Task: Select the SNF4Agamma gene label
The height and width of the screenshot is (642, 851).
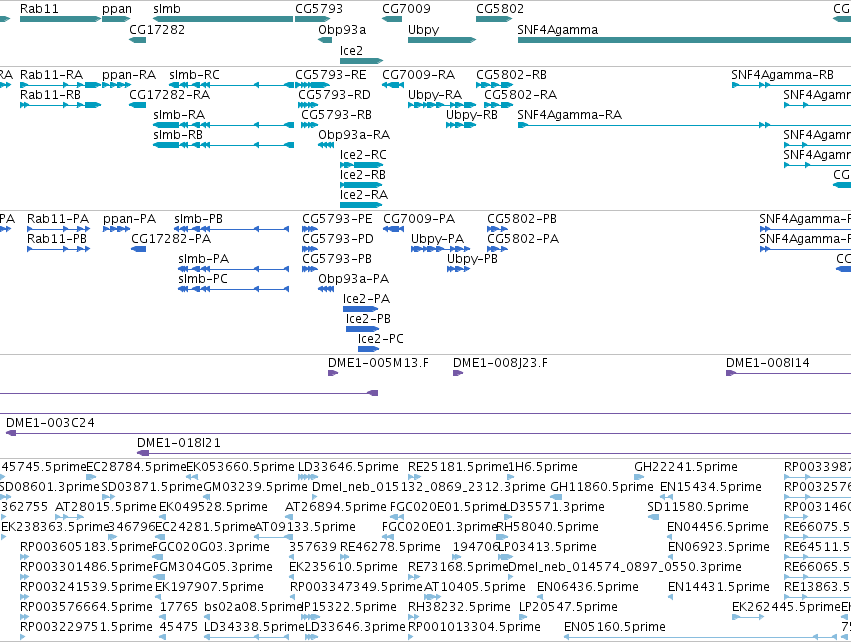Action: pos(557,30)
